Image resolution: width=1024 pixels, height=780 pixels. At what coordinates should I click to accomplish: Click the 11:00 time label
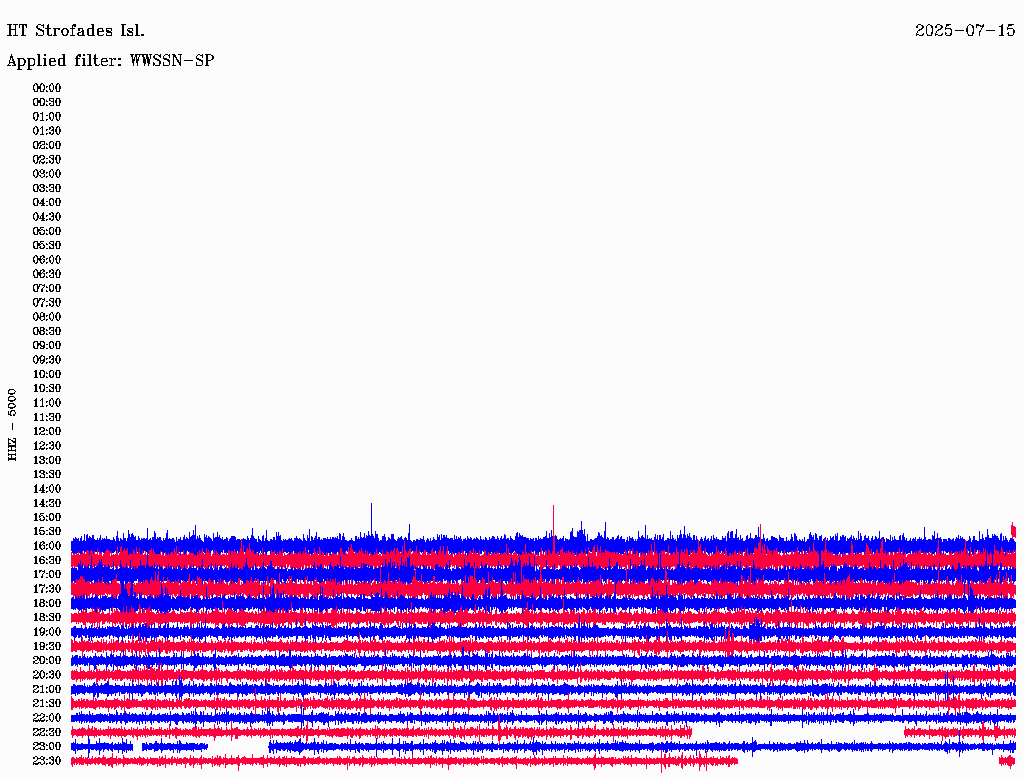pos(47,403)
